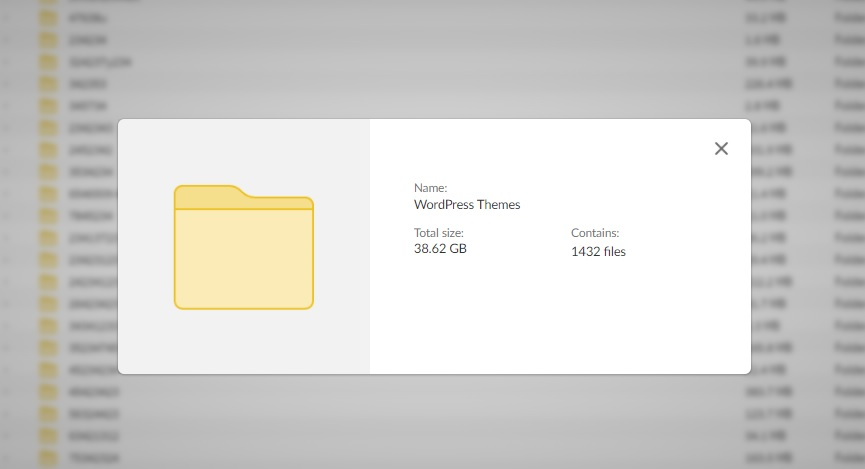Screen dimensions: 865x469
Task: Click the 'Name:' label
Action: pos(430,188)
